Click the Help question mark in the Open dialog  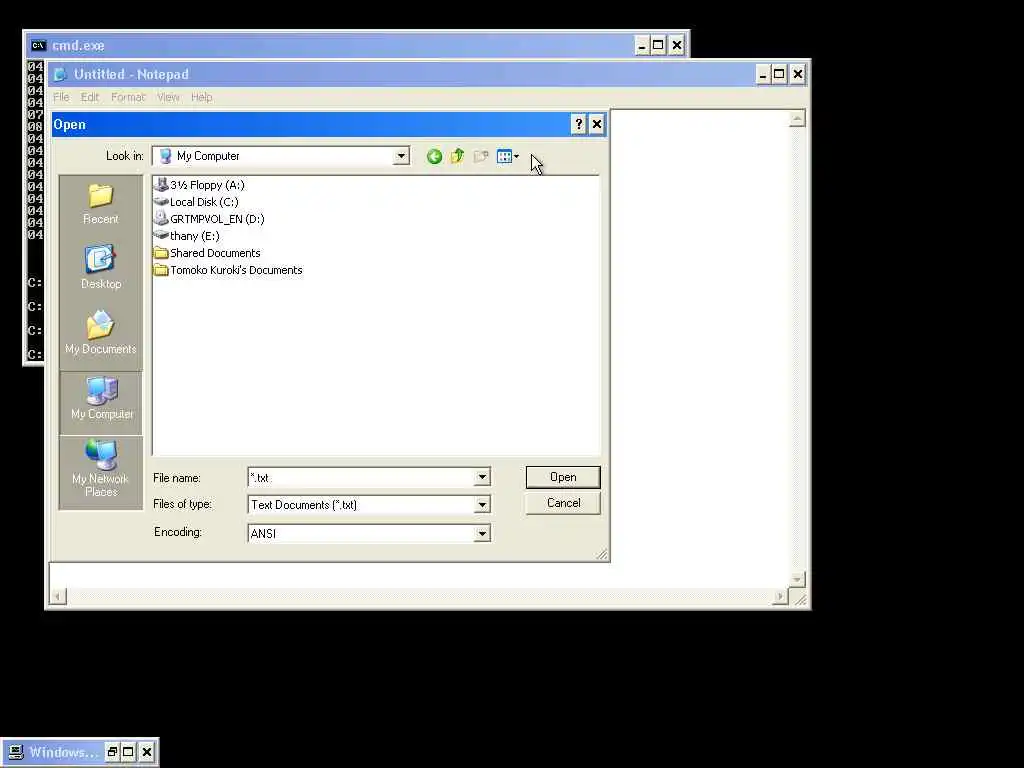tap(579, 124)
